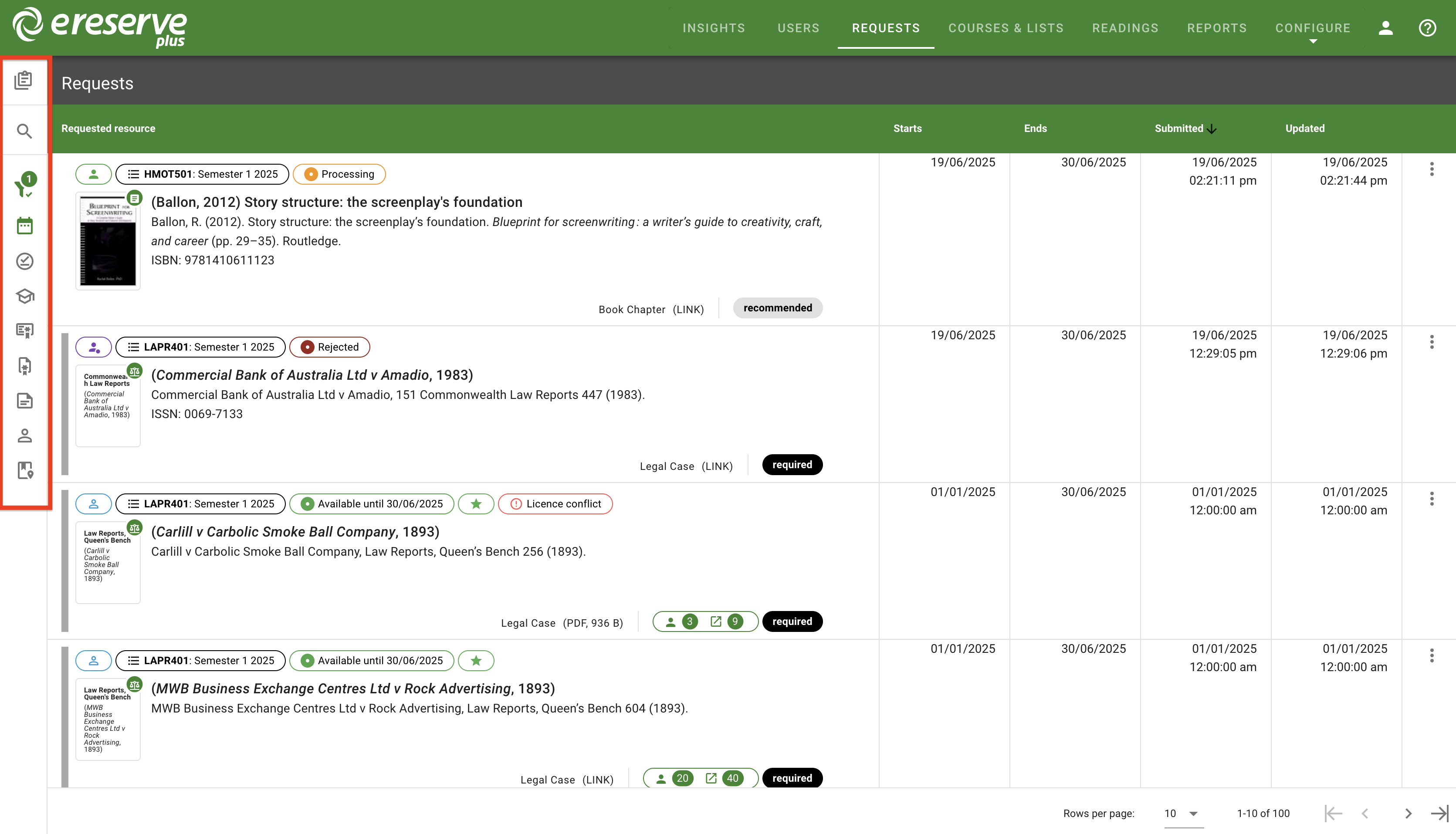Open the status filter check-circle icon
This screenshot has width=1456, height=834.
point(25,262)
